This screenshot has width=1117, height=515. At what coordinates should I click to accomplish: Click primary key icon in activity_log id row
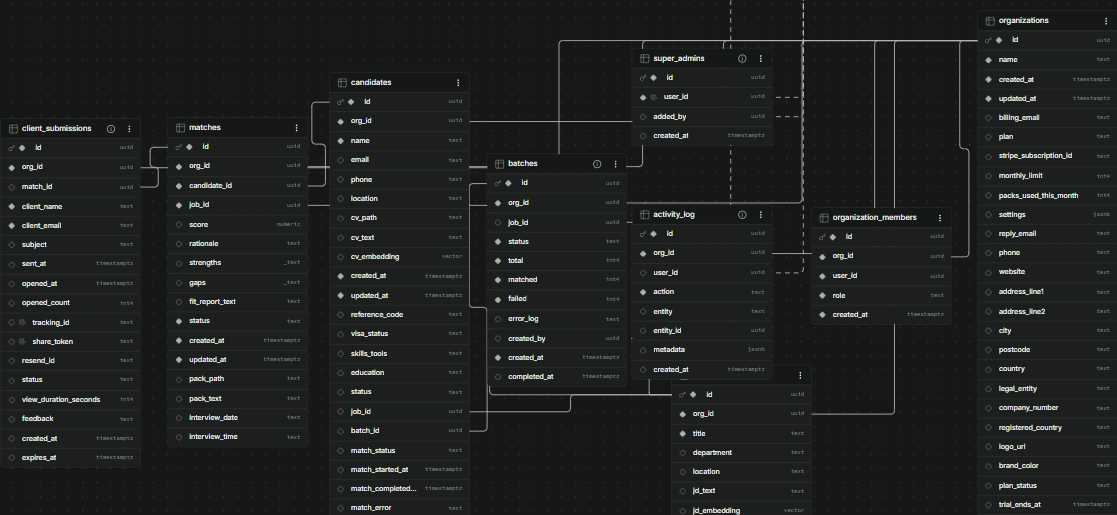pos(643,234)
